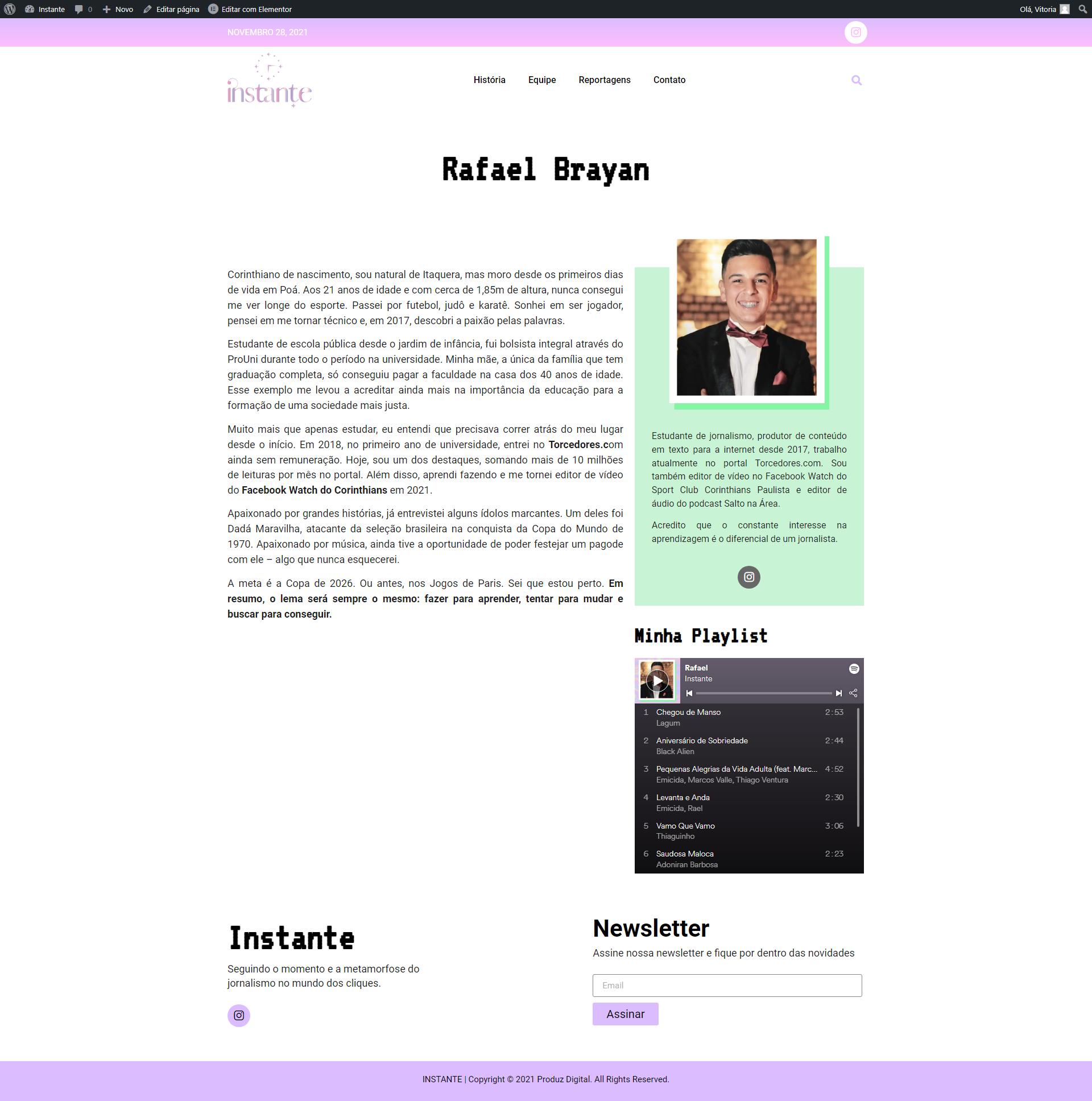
Task: Open the História menu item
Action: tap(489, 80)
